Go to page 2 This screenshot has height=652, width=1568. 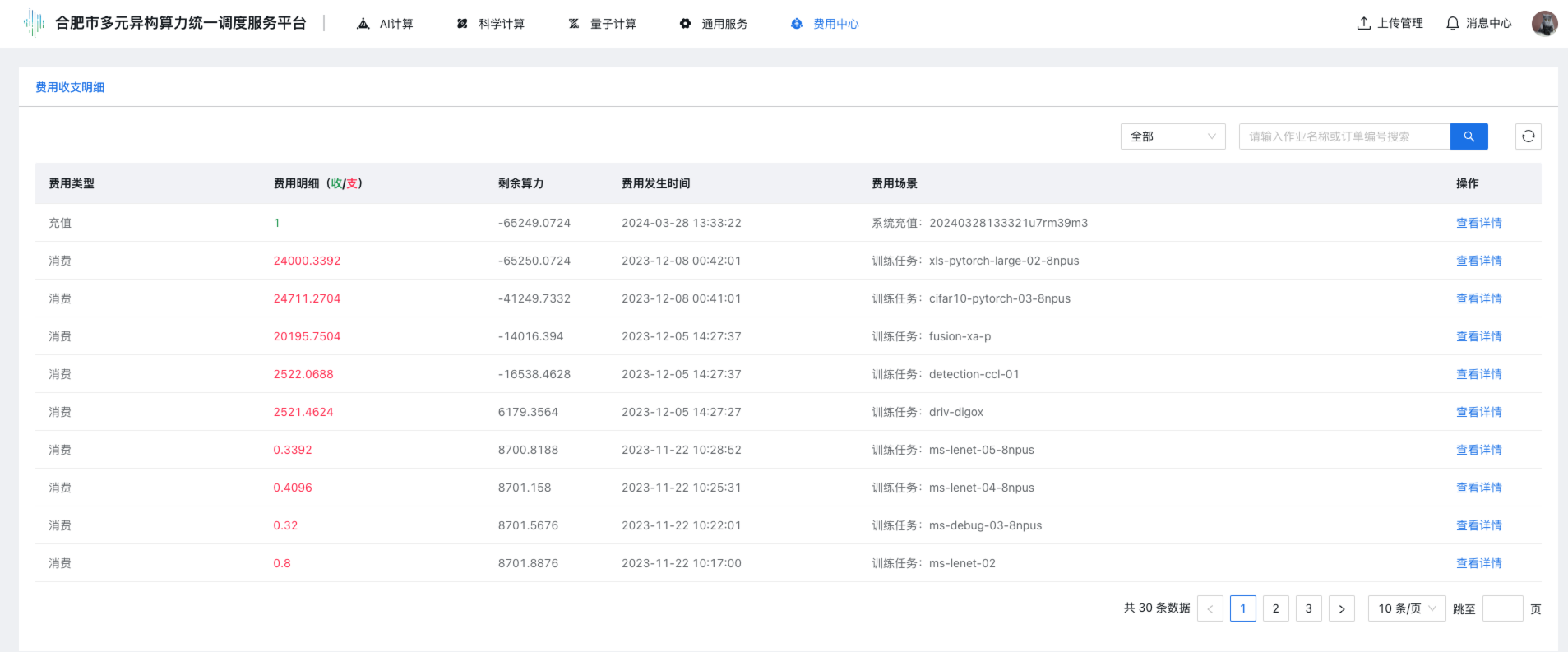pos(1275,608)
